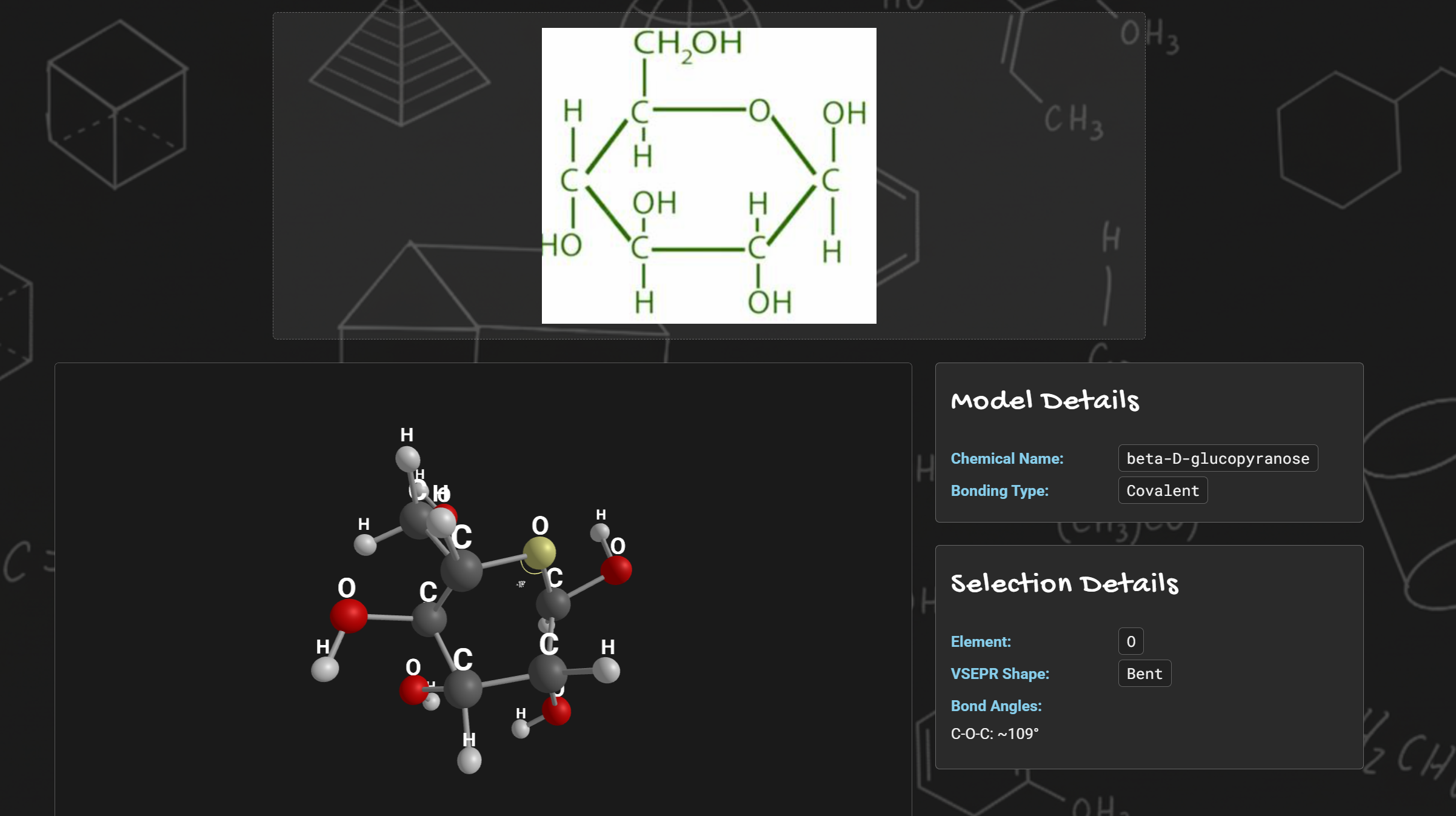This screenshot has width=1456, height=816.
Task: Click the far-right hydrogen bonded to carbon
Action: click(x=606, y=671)
